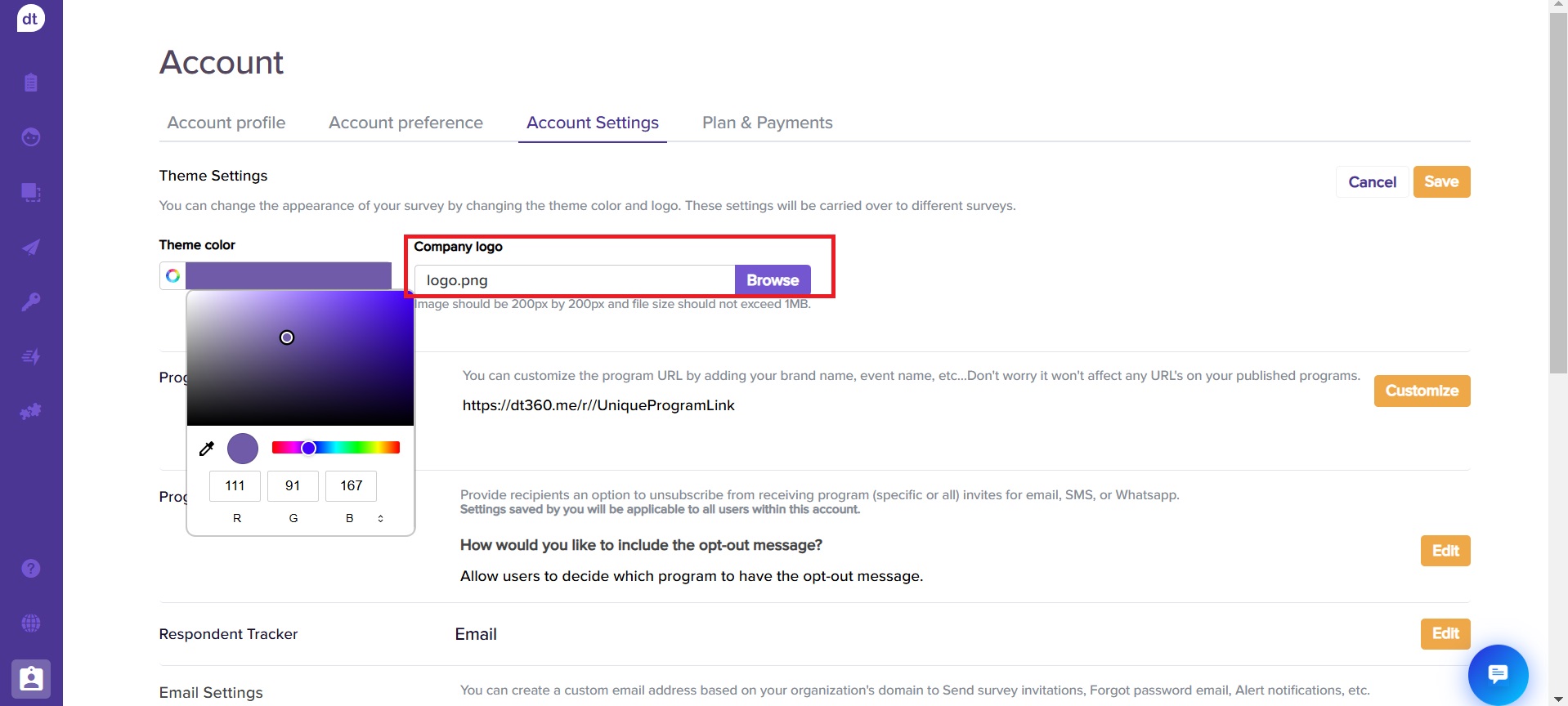
Task: Click the R value input field
Action: (x=235, y=485)
